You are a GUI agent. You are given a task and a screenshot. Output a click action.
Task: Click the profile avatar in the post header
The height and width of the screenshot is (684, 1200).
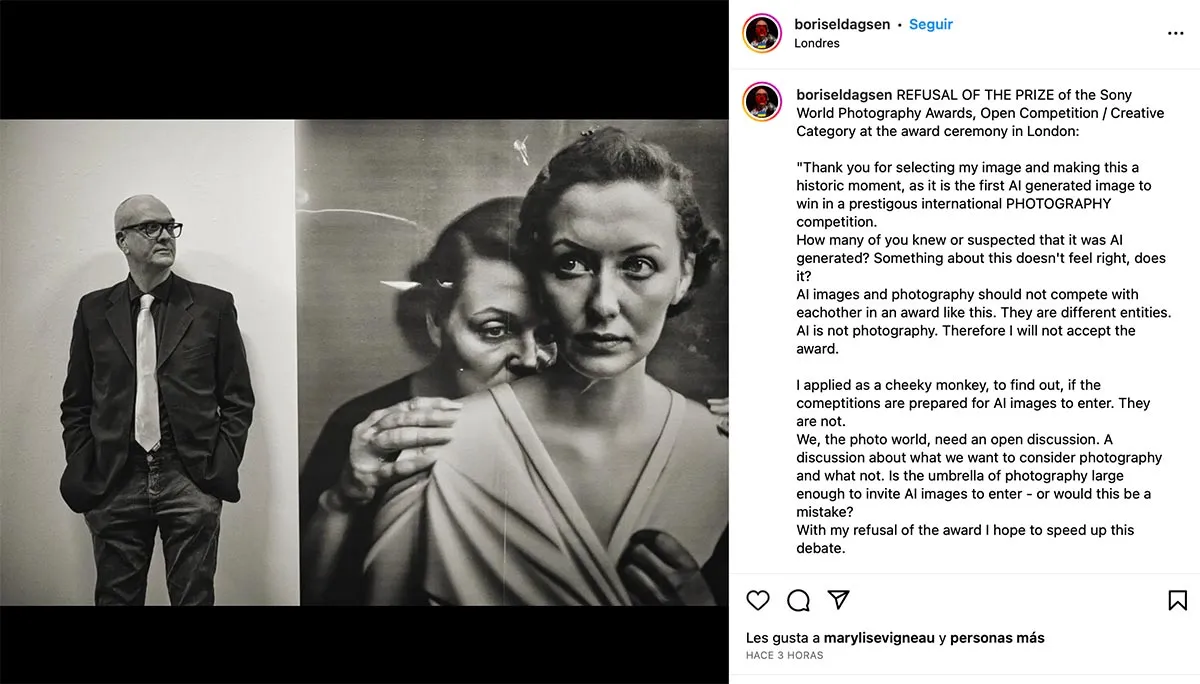tap(762, 33)
